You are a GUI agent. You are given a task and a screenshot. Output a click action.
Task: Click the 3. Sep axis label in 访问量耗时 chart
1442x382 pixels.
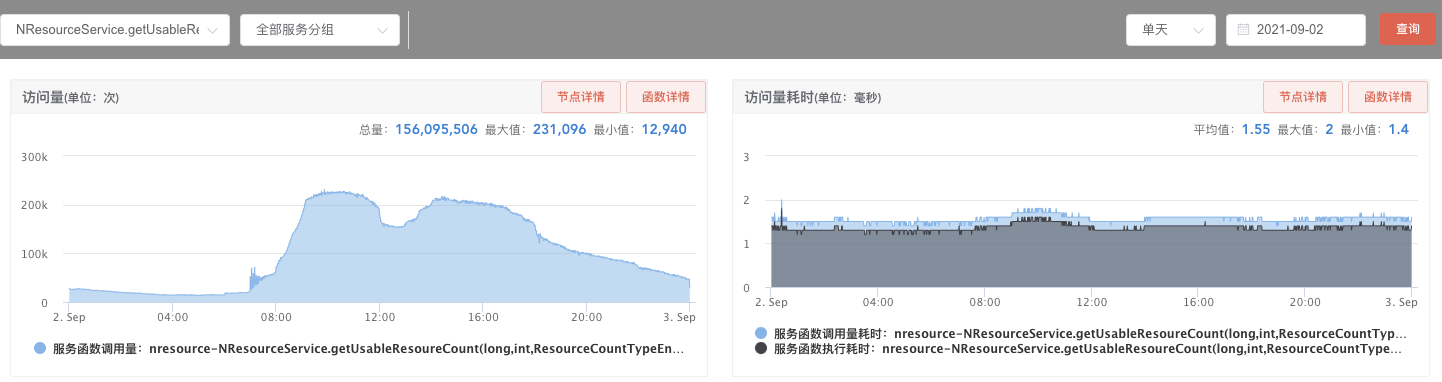point(1402,302)
